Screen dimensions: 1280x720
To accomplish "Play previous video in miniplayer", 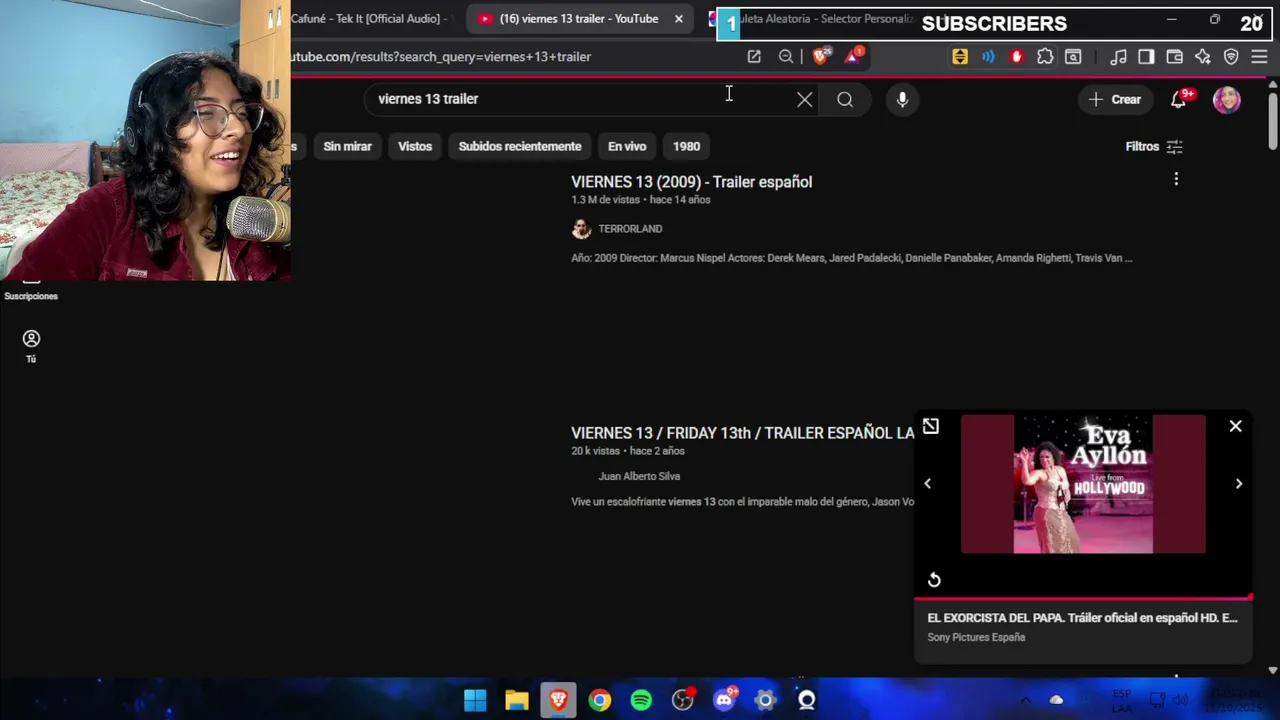I will pos(927,484).
